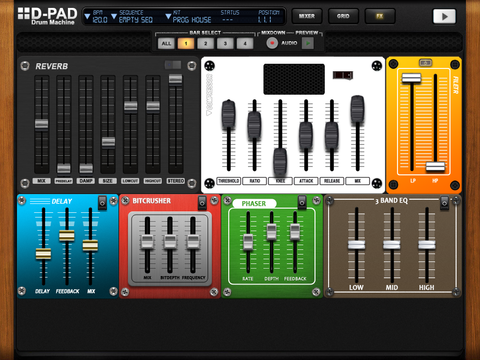Open the BPM dropdown arrow

click(x=87, y=16)
